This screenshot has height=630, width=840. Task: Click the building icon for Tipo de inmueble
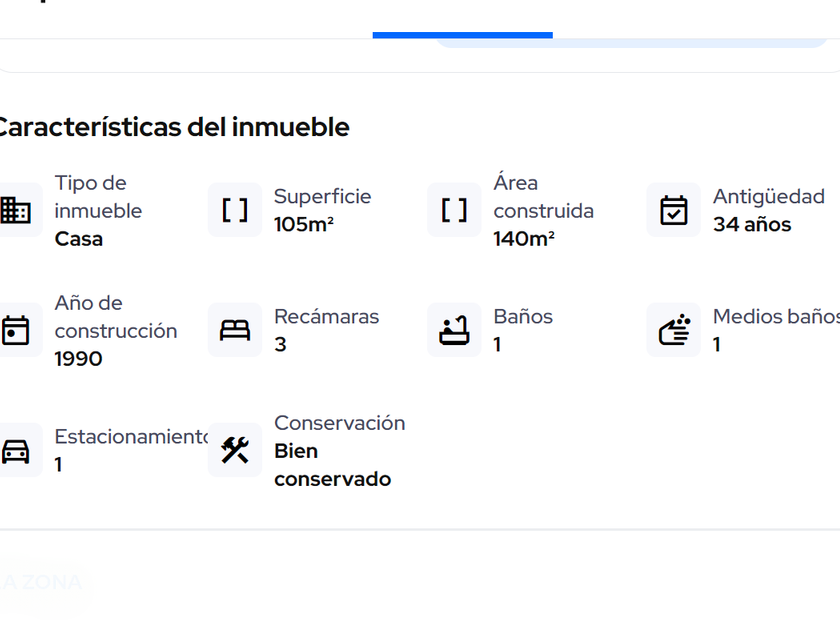pos(16,210)
